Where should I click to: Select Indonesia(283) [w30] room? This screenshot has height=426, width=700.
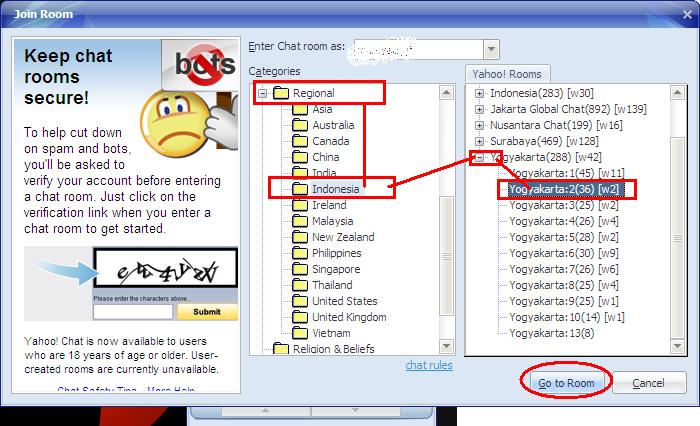click(542, 93)
